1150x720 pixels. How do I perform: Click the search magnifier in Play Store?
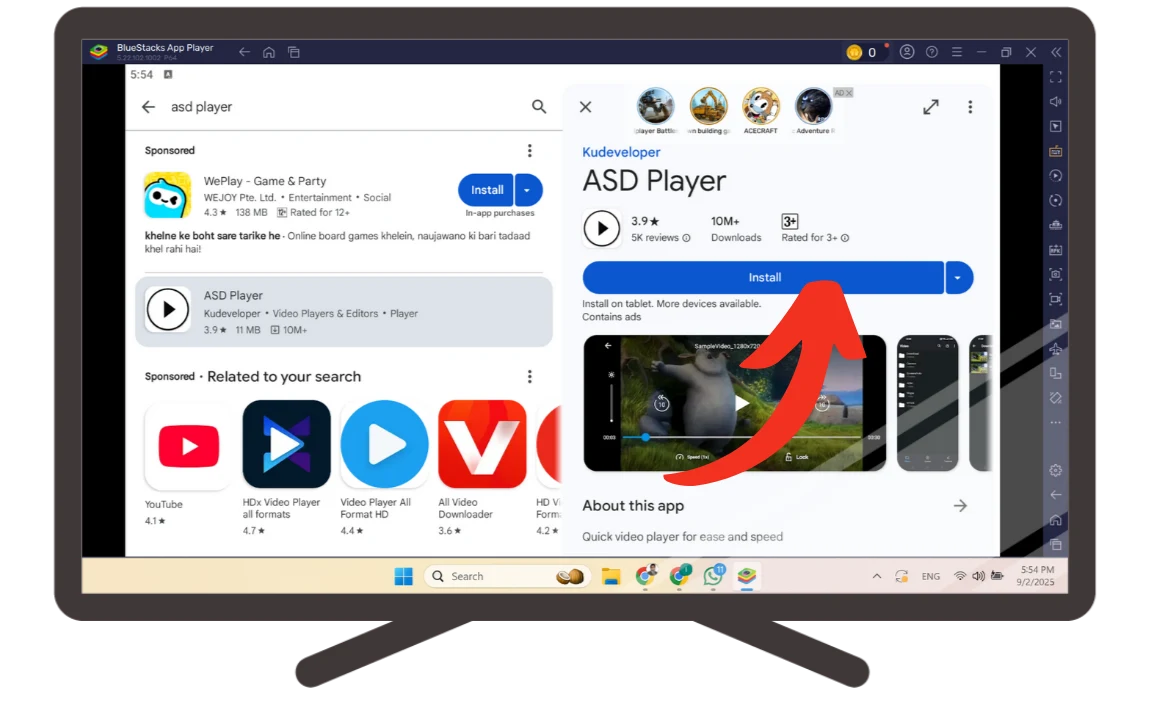[x=539, y=107]
